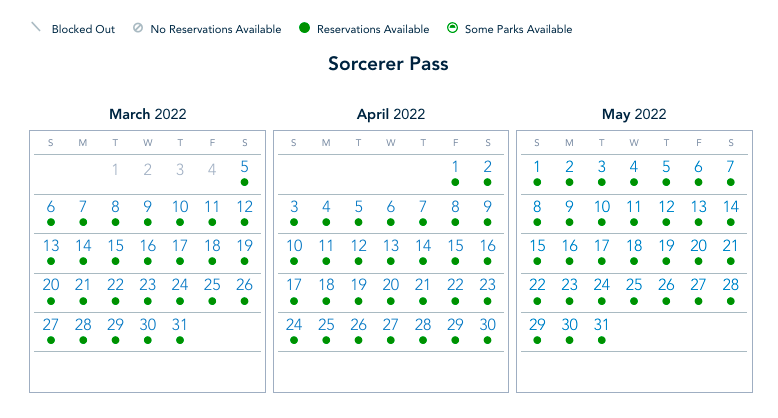
Task: Click the green dot under March 5
Action: (x=244, y=183)
